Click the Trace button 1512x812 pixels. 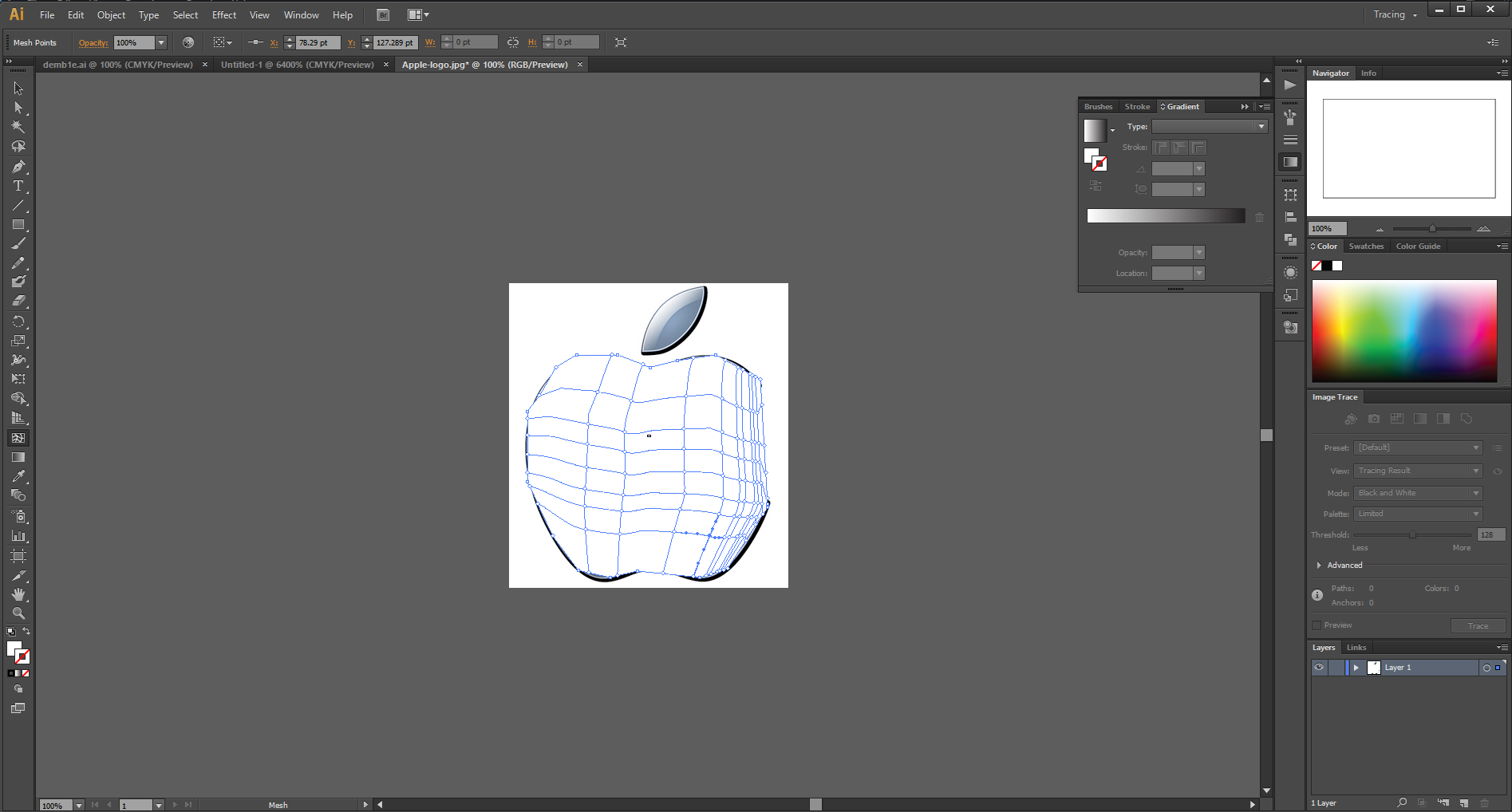tap(1478, 626)
